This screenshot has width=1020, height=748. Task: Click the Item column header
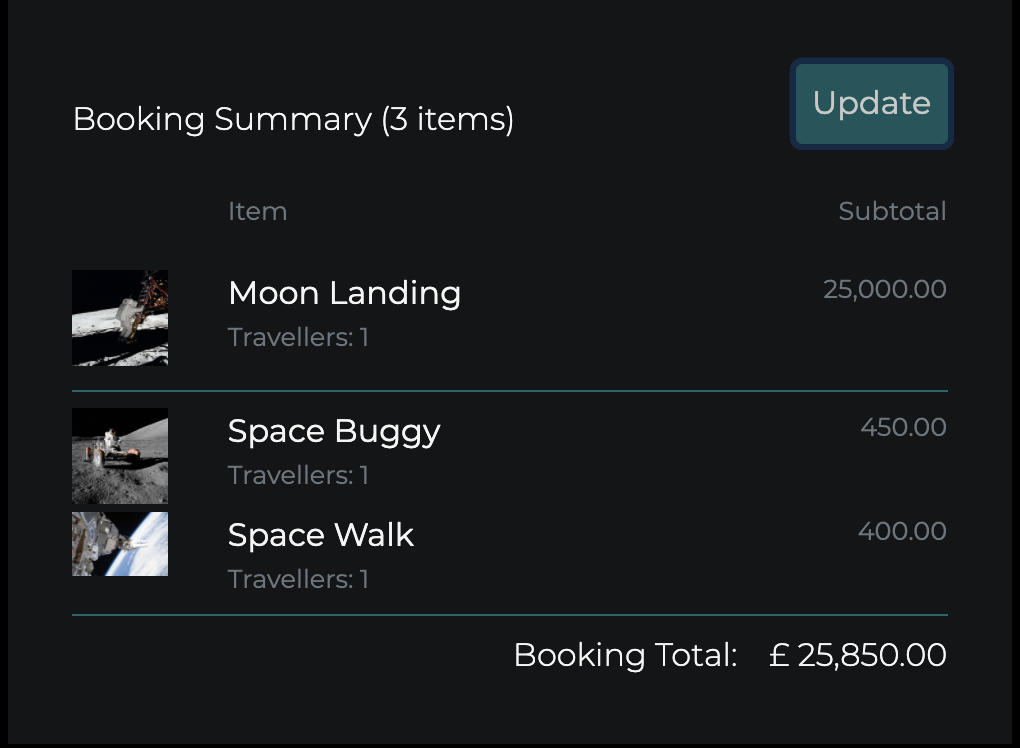click(x=257, y=211)
